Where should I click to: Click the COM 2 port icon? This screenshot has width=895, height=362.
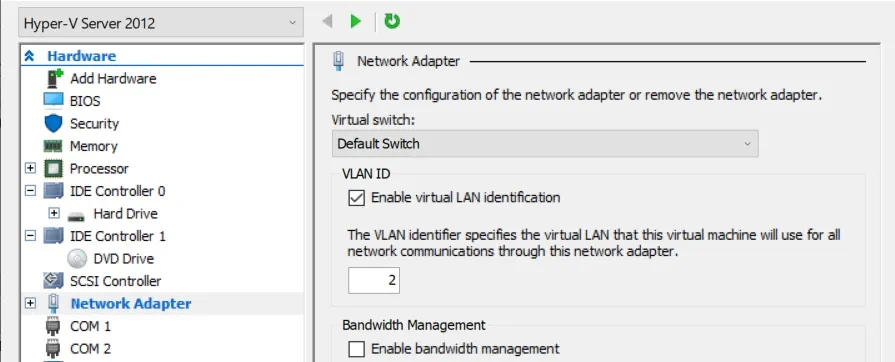[53, 348]
